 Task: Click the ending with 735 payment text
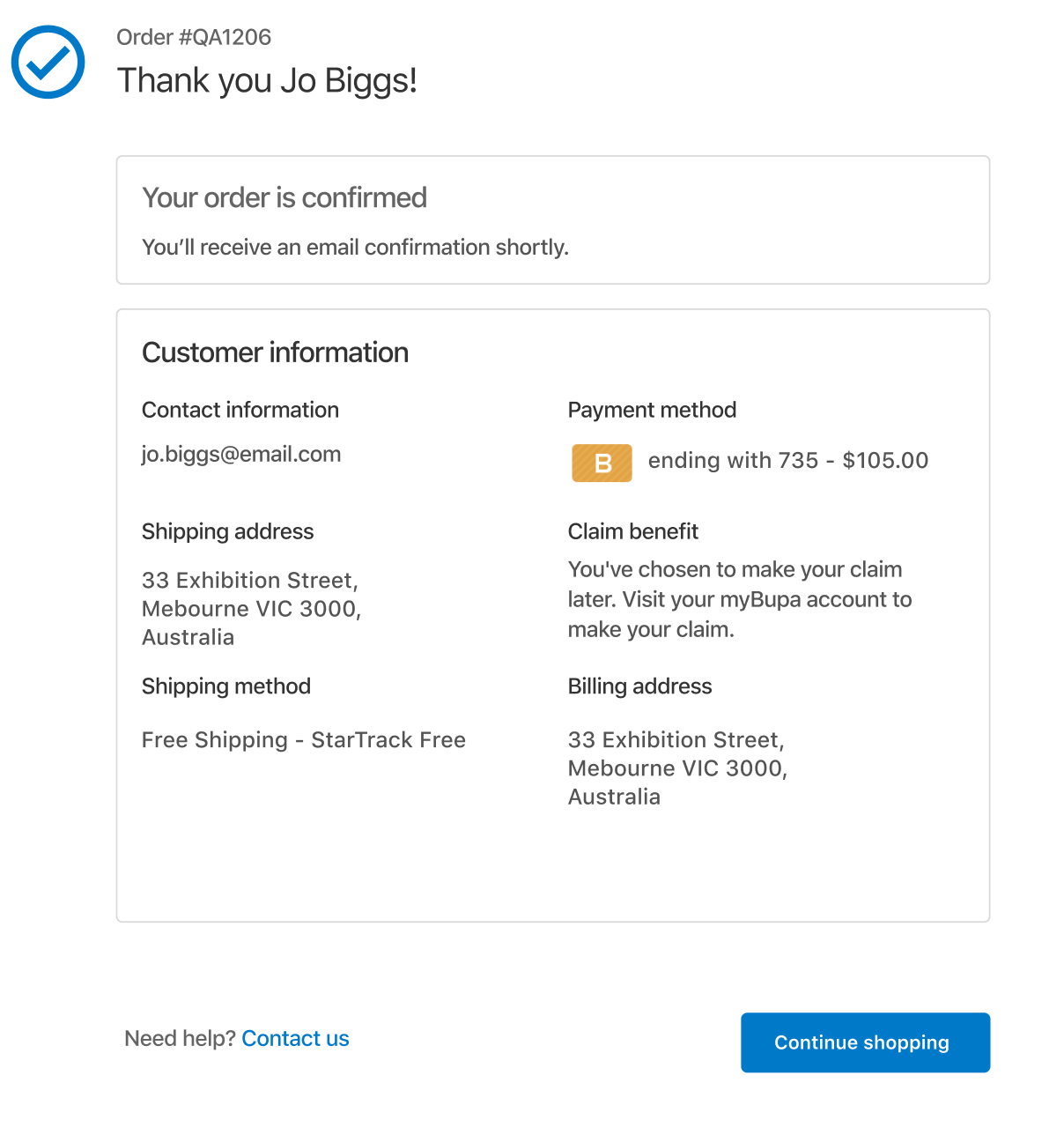[788, 460]
